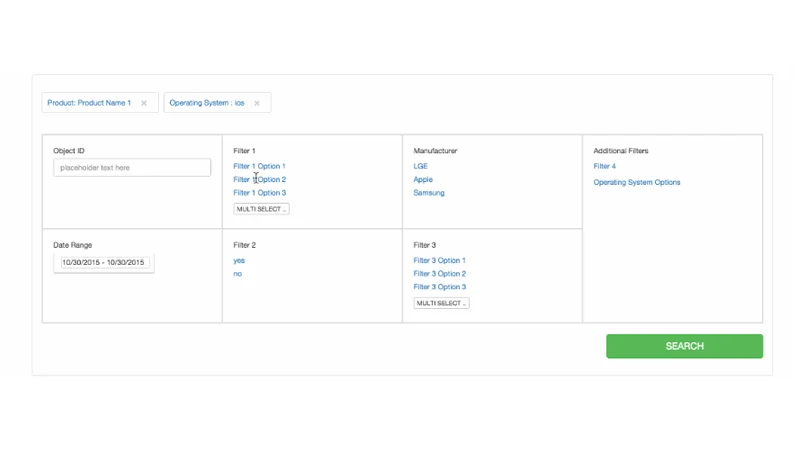The image size is (800, 453).
Task: Expand Filter 1 Multi Select dropdown
Action: tap(261, 209)
